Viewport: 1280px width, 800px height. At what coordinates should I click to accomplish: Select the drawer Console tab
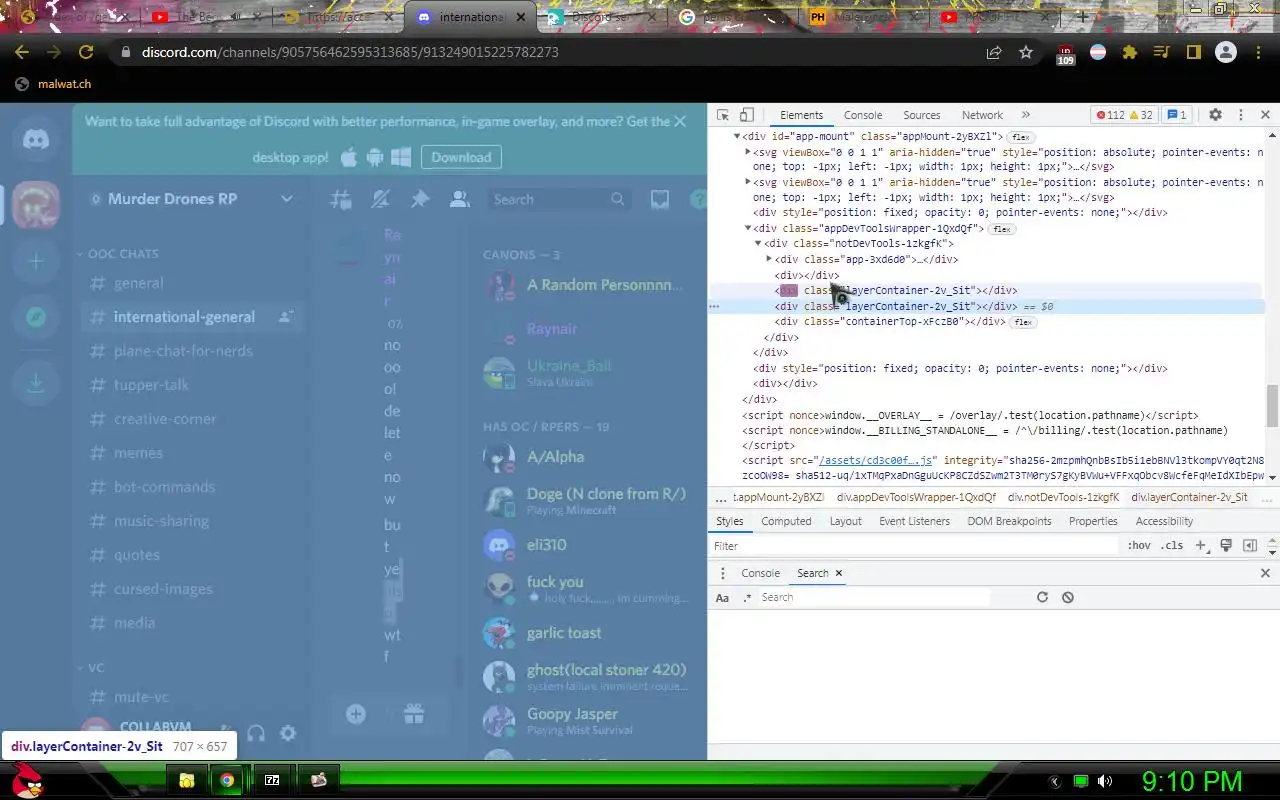[760, 573]
